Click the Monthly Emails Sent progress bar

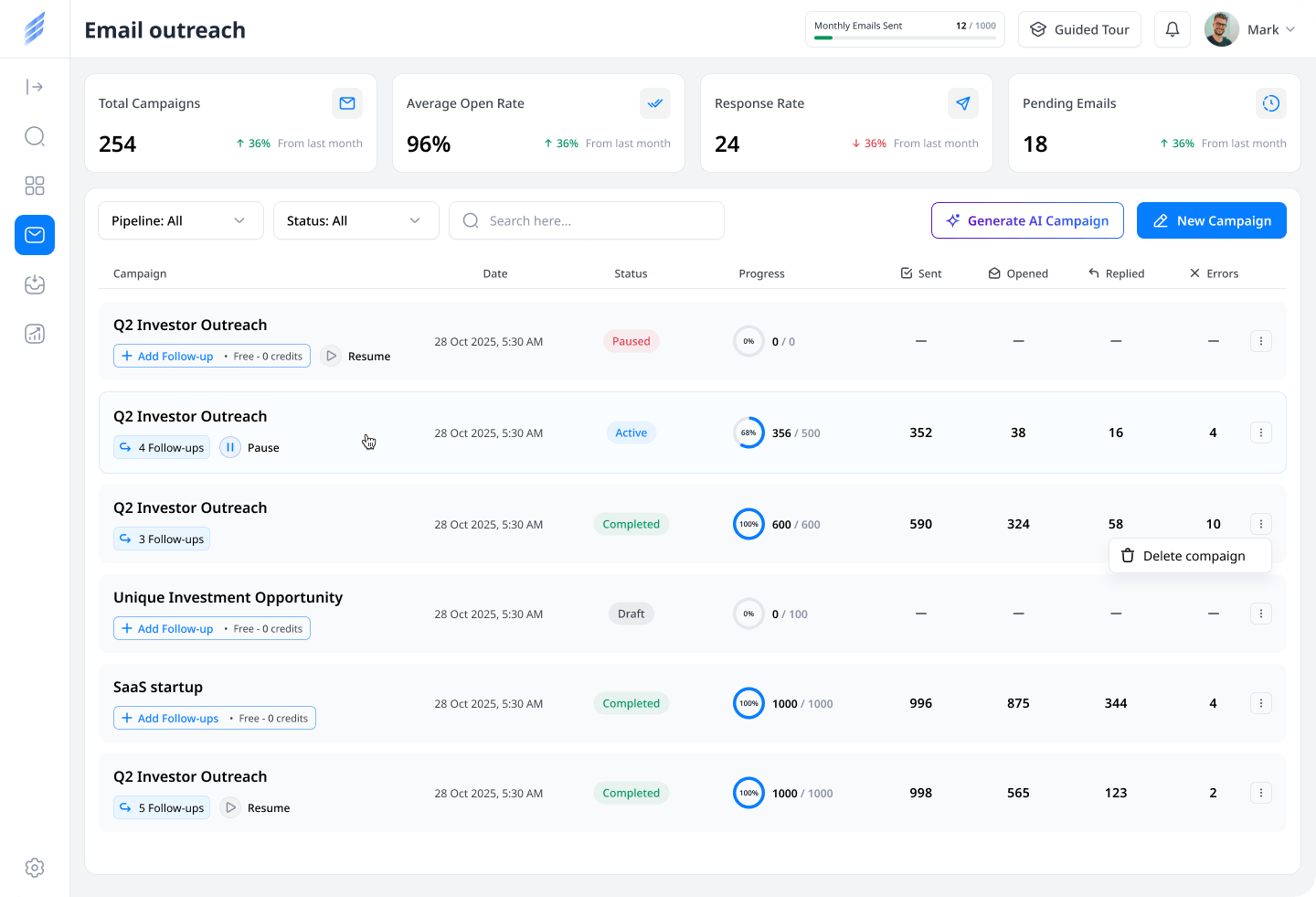click(905, 37)
